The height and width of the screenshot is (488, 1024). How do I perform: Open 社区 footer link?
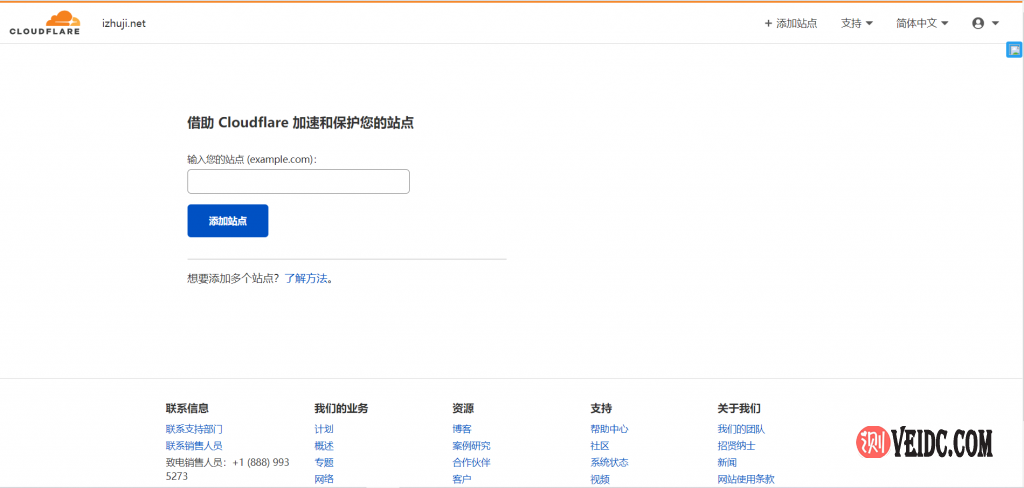pyautogui.click(x=600, y=446)
